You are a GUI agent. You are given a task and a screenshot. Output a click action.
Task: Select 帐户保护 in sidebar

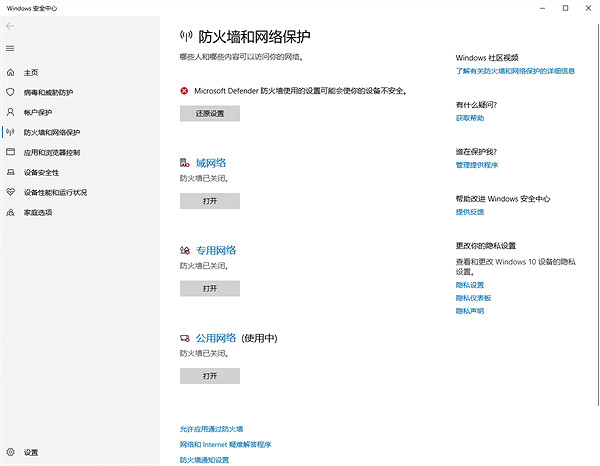click(x=38, y=112)
